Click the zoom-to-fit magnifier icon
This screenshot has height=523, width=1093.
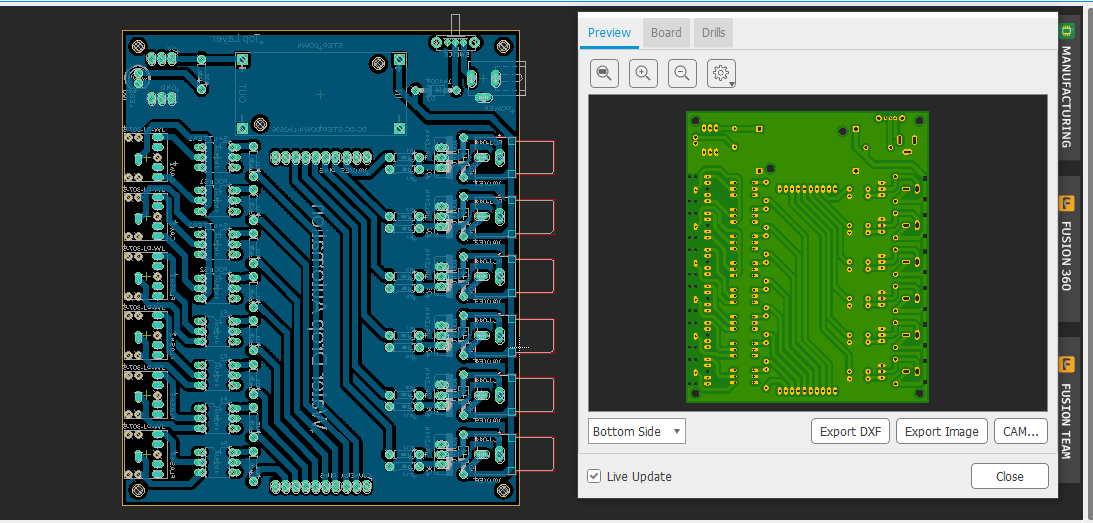[604, 73]
